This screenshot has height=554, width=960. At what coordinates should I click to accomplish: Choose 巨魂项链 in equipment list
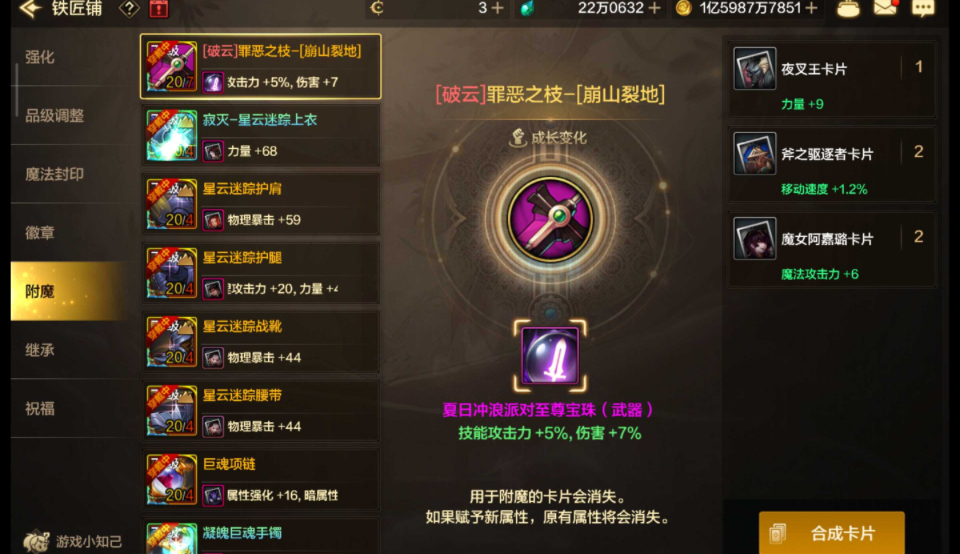(x=261, y=479)
